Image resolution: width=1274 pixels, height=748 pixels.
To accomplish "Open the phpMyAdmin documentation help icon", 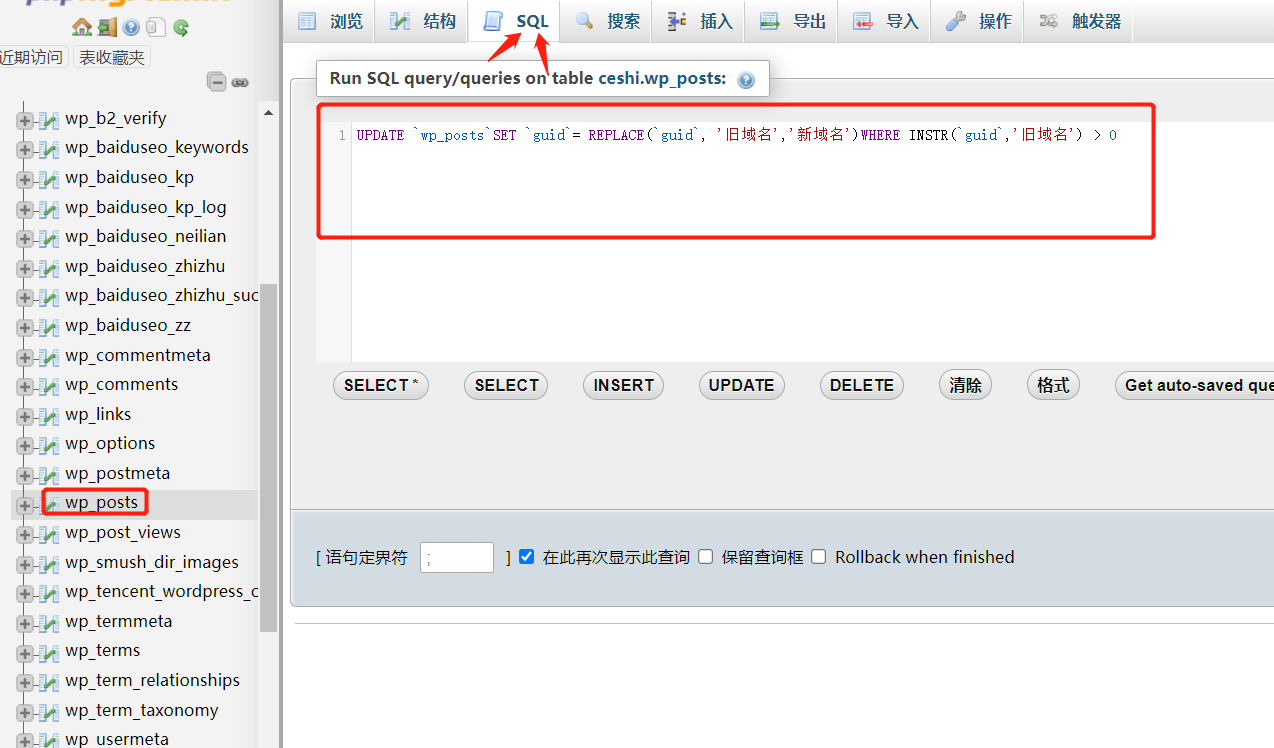I will pyautogui.click(x=131, y=27).
